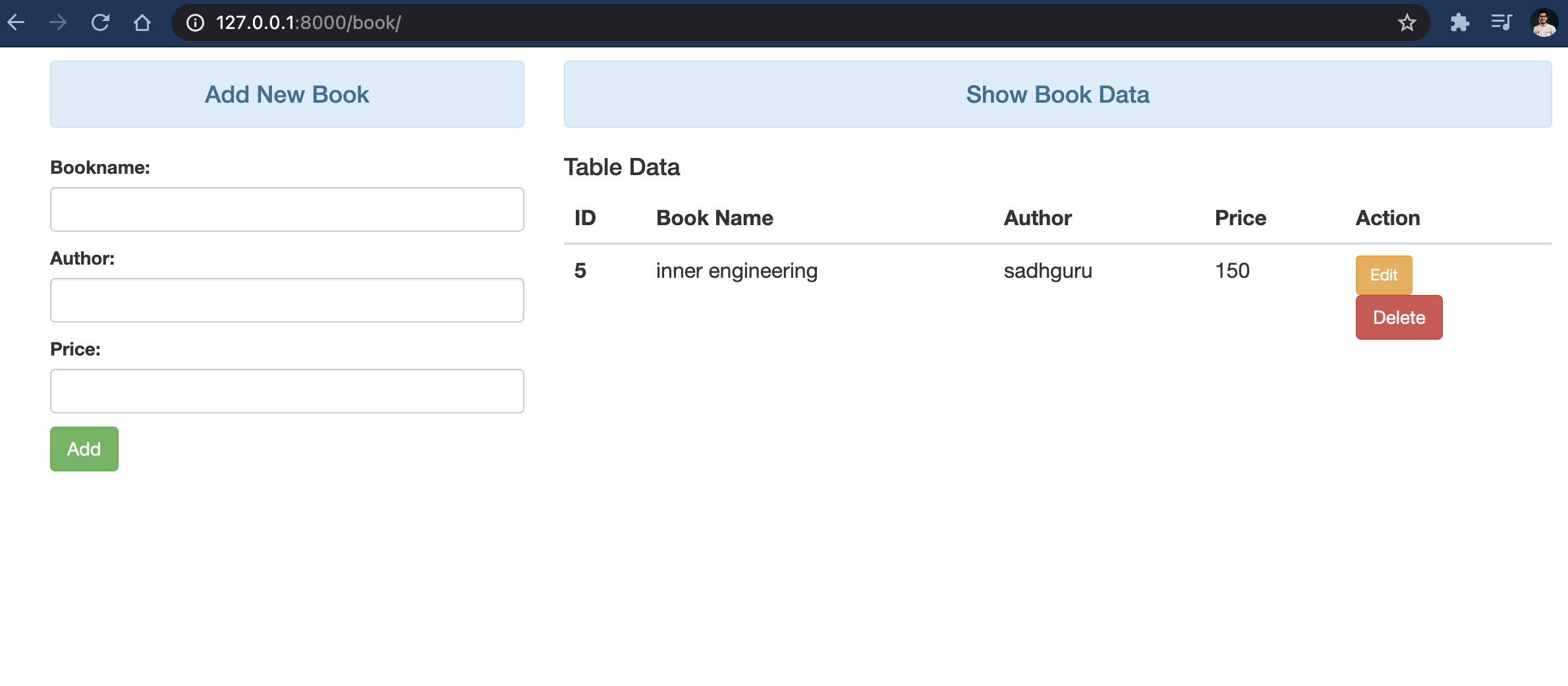The width and height of the screenshot is (1568, 686).
Task: Open the media control icon
Action: click(x=1501, y=23)
